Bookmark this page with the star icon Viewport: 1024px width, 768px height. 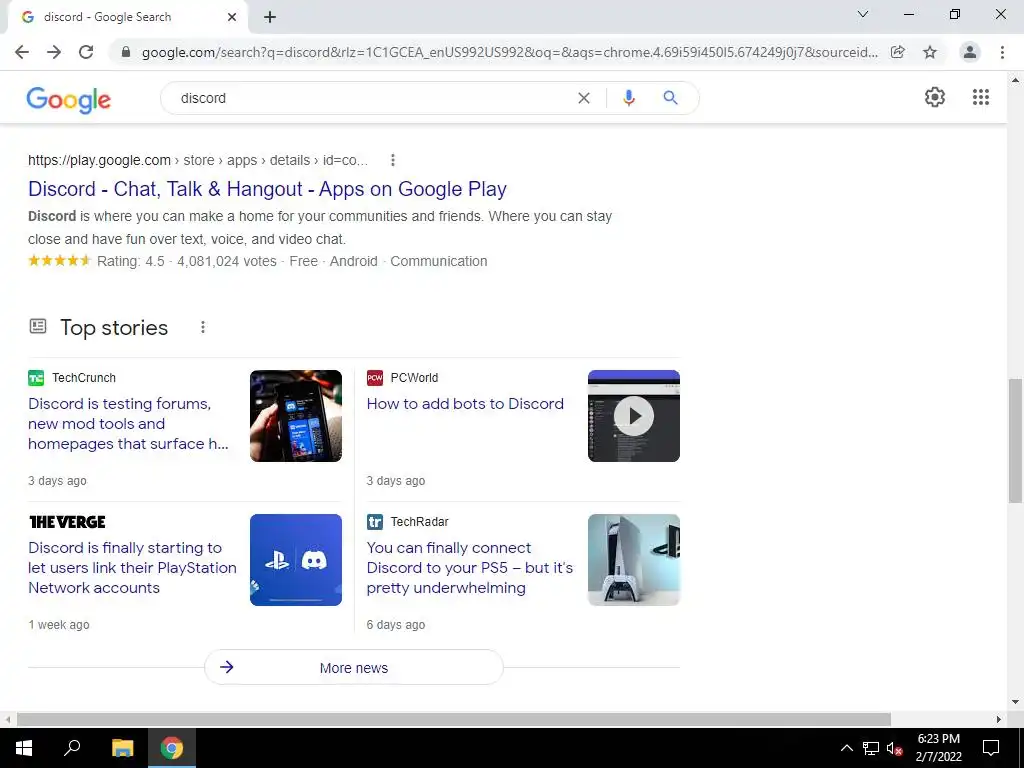(x=930, y=52)
